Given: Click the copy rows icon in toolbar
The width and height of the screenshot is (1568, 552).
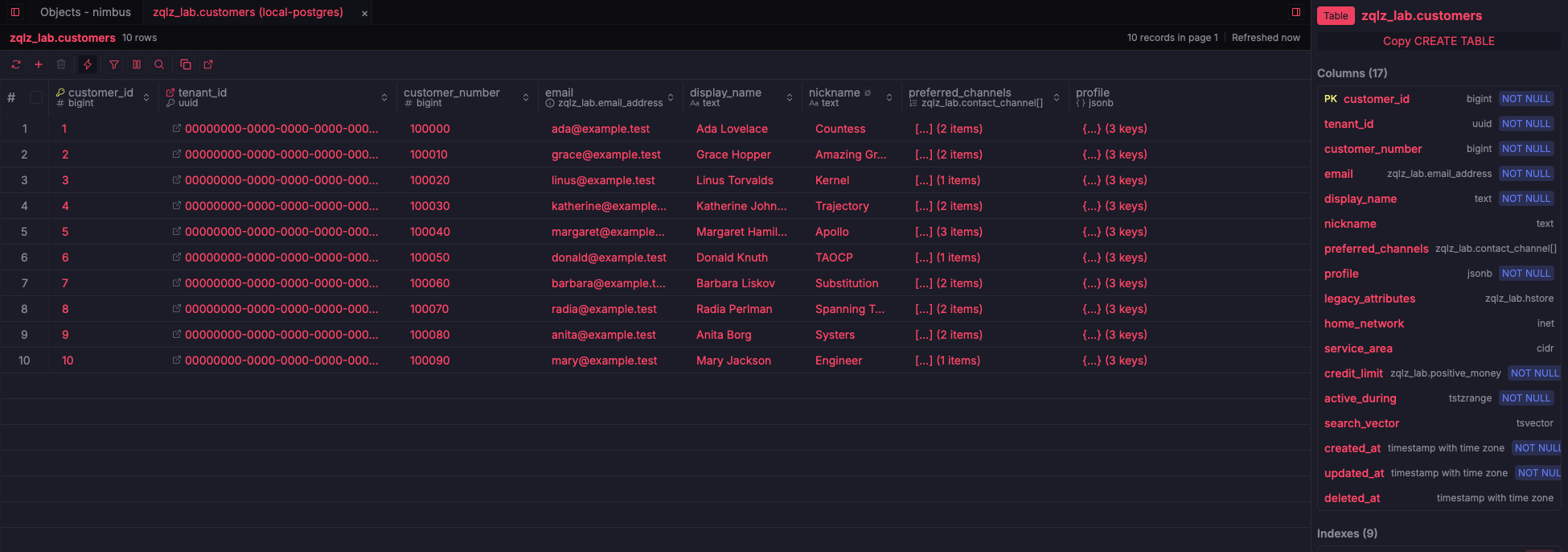Looking at the screenshot, I should (x=186, y=64).
